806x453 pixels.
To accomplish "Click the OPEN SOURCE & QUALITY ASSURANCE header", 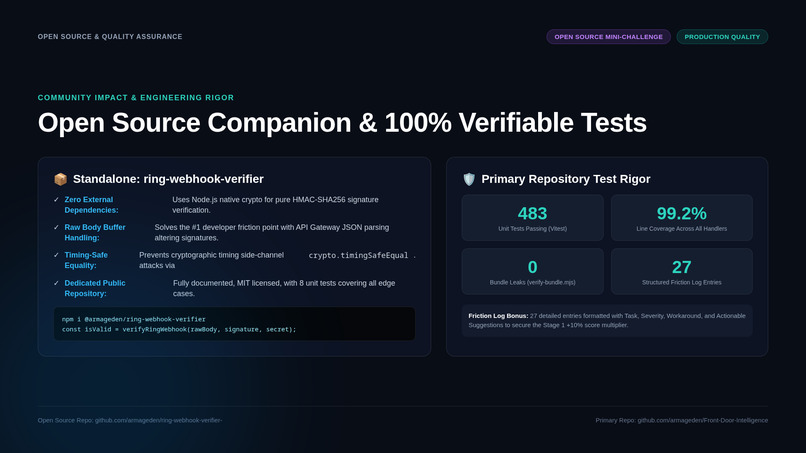I will (x=110, y=37).
